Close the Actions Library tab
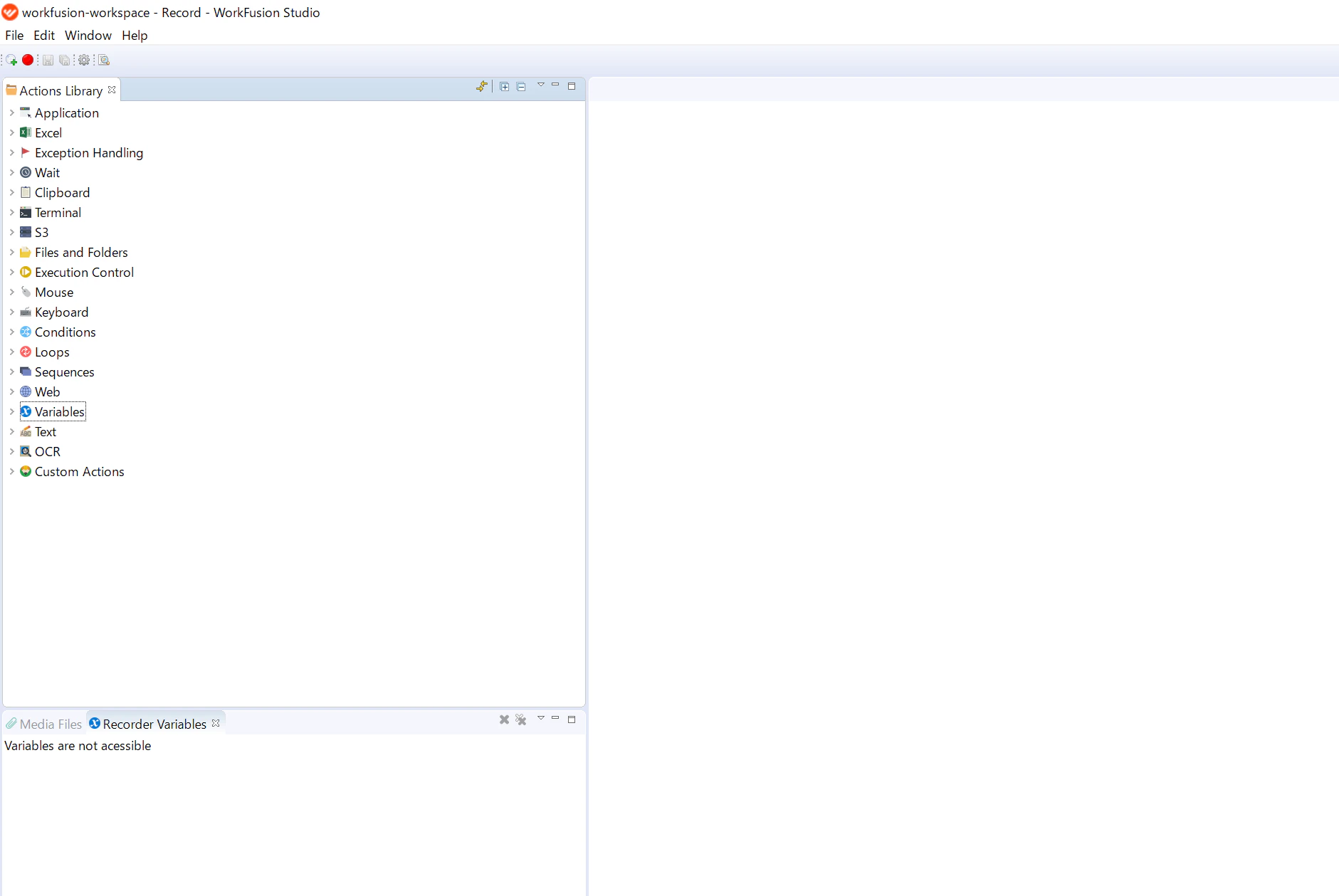 click(x=112, y=90)
